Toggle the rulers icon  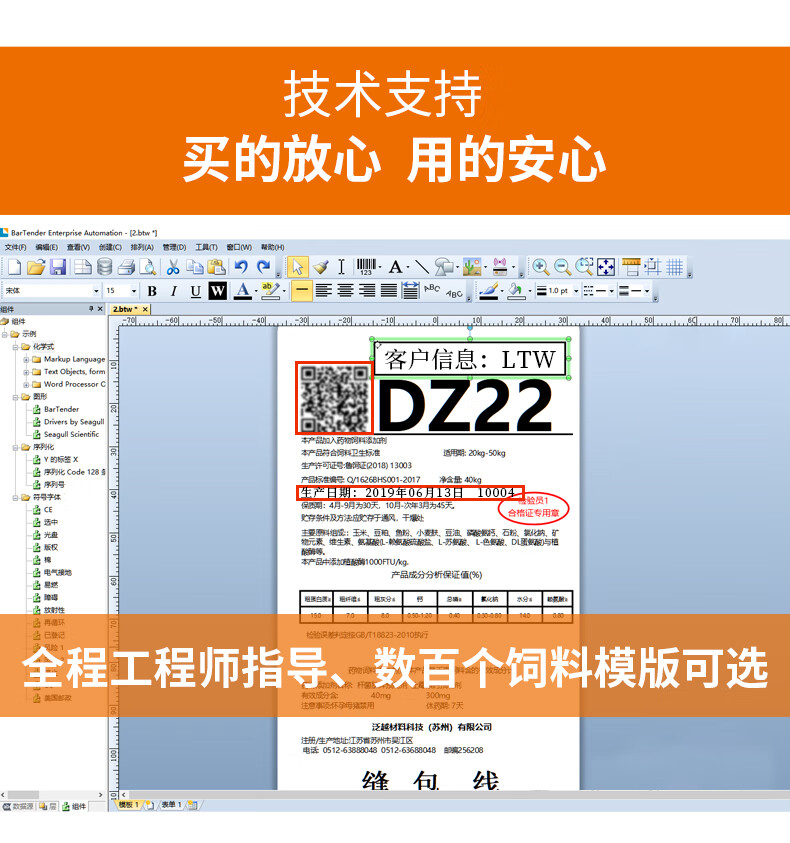pos(631,267)
